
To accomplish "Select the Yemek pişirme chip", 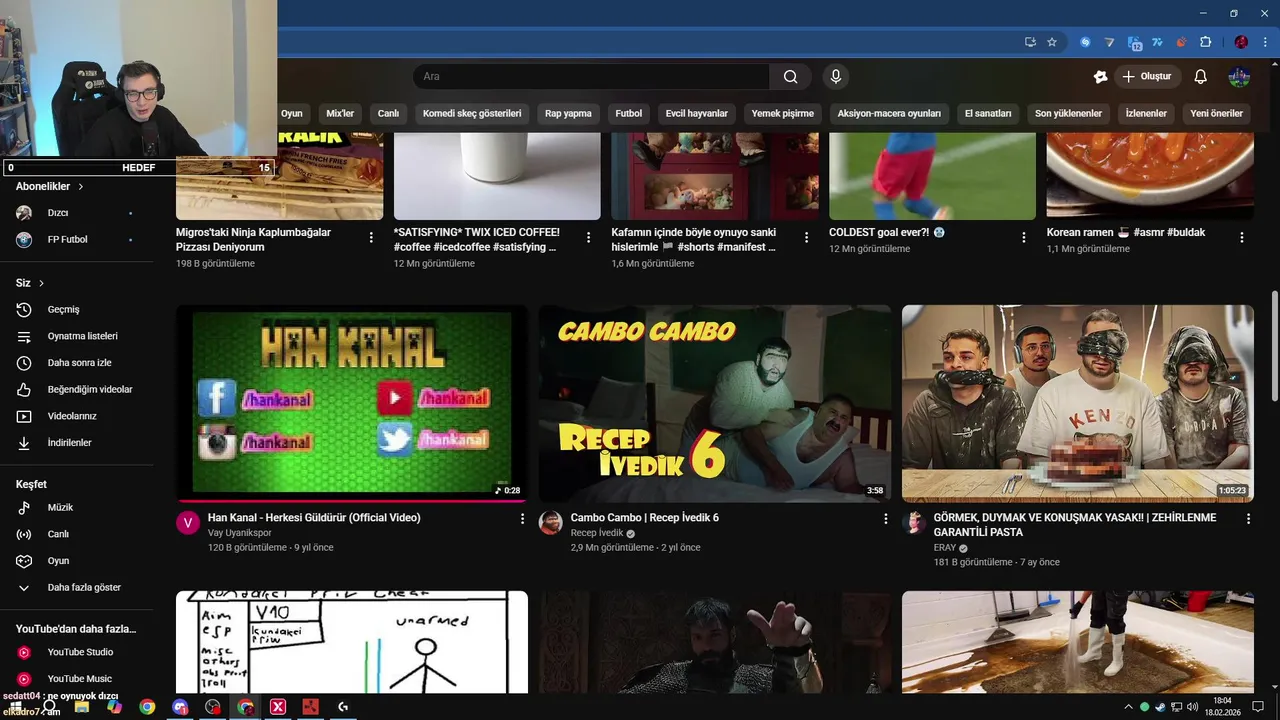I will 783,114.
